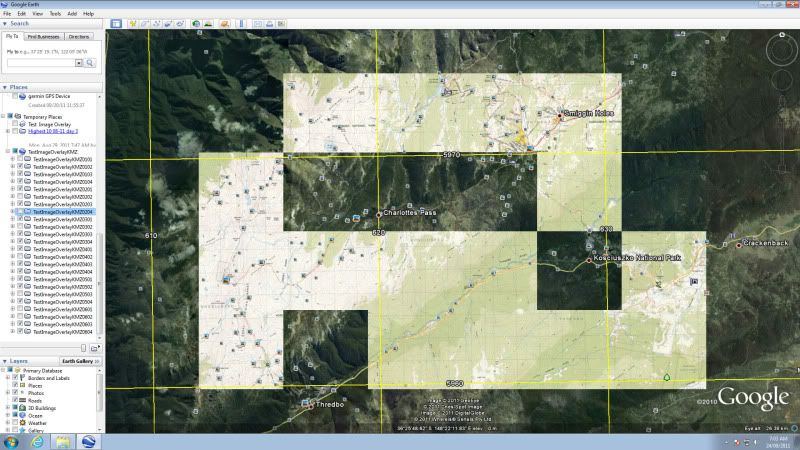The image size is (800, 450).
Task: Switch to the Directions tab
Action: pos(79,37)
